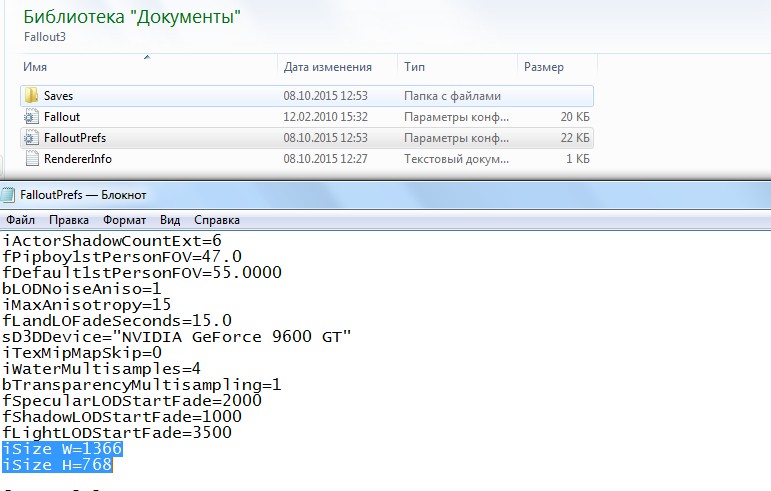771x491 pixels.
Task: Click the Notepad icon in FalloutPrefs title bar
Action: (7, 195)
